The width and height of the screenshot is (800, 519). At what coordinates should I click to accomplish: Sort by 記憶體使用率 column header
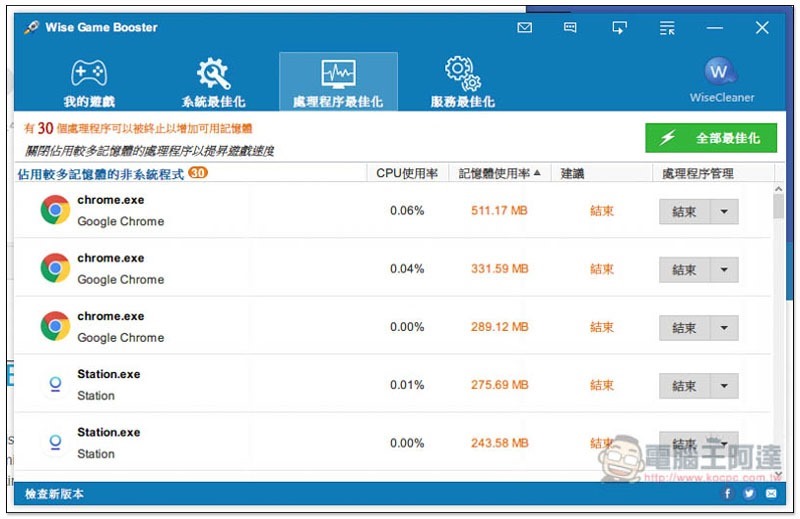click(499, 173)
